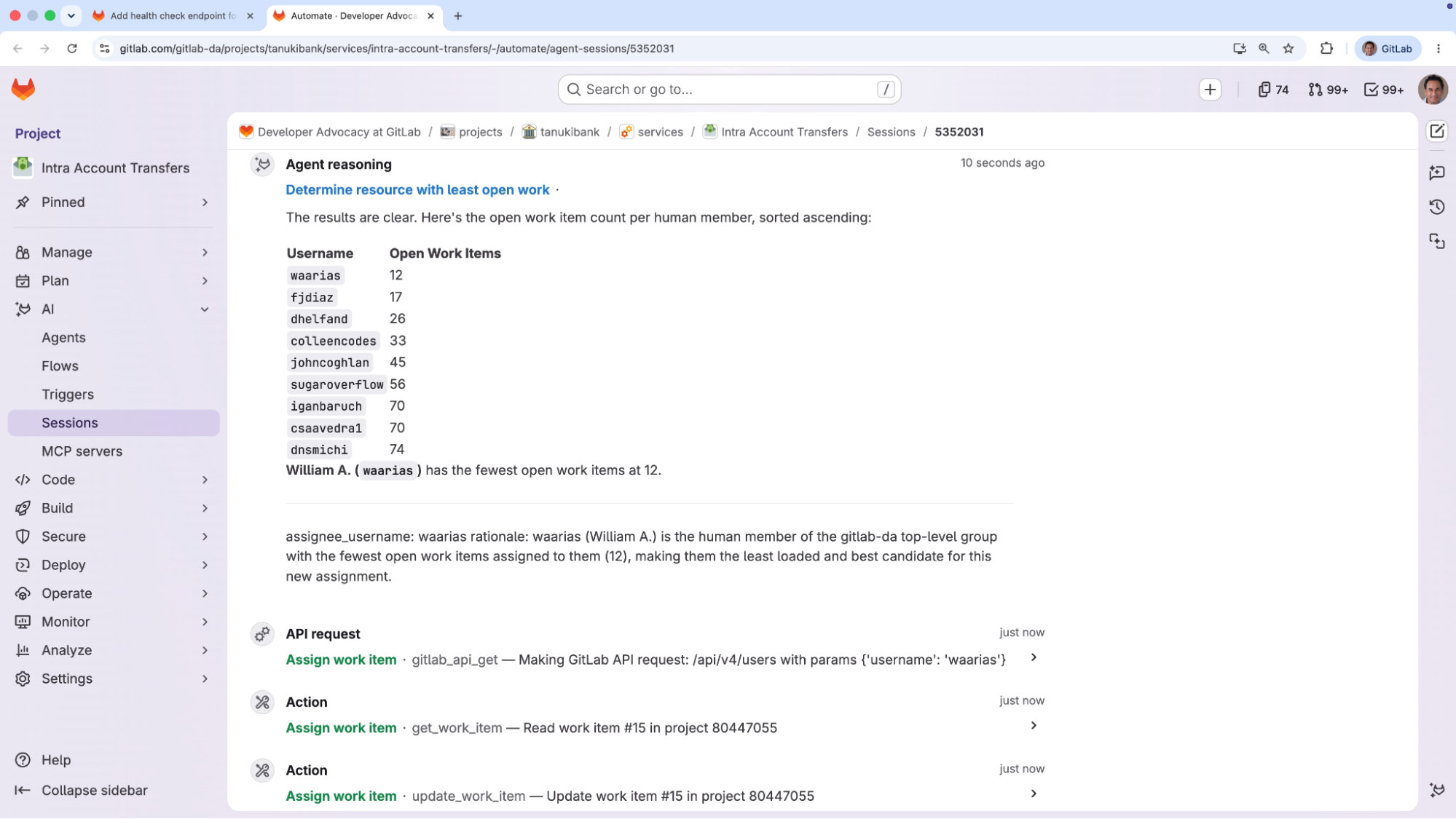The image size is (1456, 819).
Task: Open tanukibank breadcrumb link
Action: coord(570,132)
